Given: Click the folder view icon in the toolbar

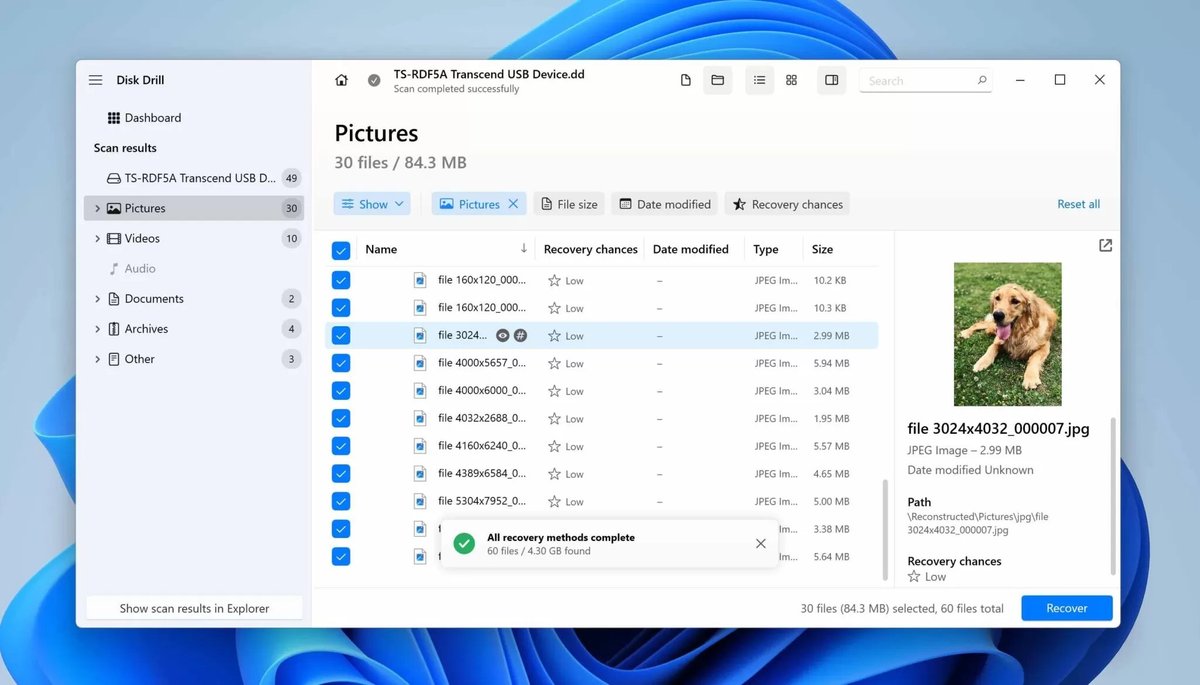Looking at the screenshot, I should (717, 80).
